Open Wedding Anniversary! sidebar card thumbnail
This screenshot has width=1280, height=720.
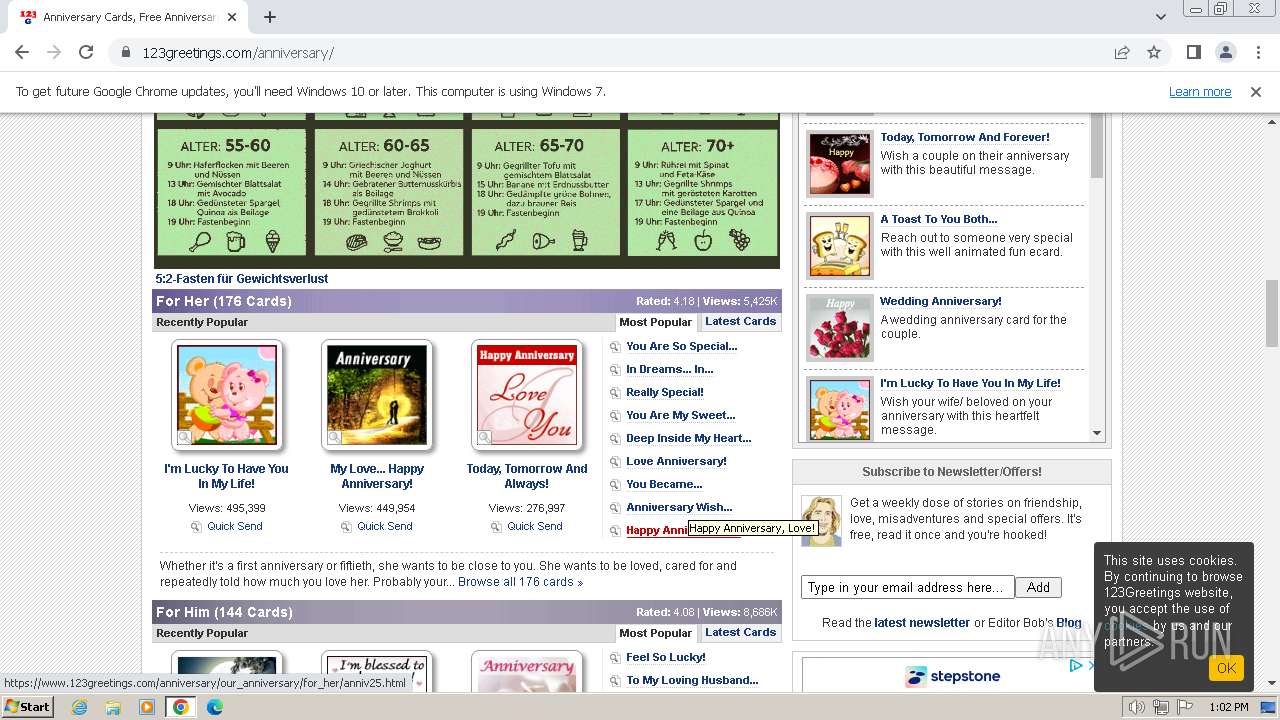coord(840,328)
